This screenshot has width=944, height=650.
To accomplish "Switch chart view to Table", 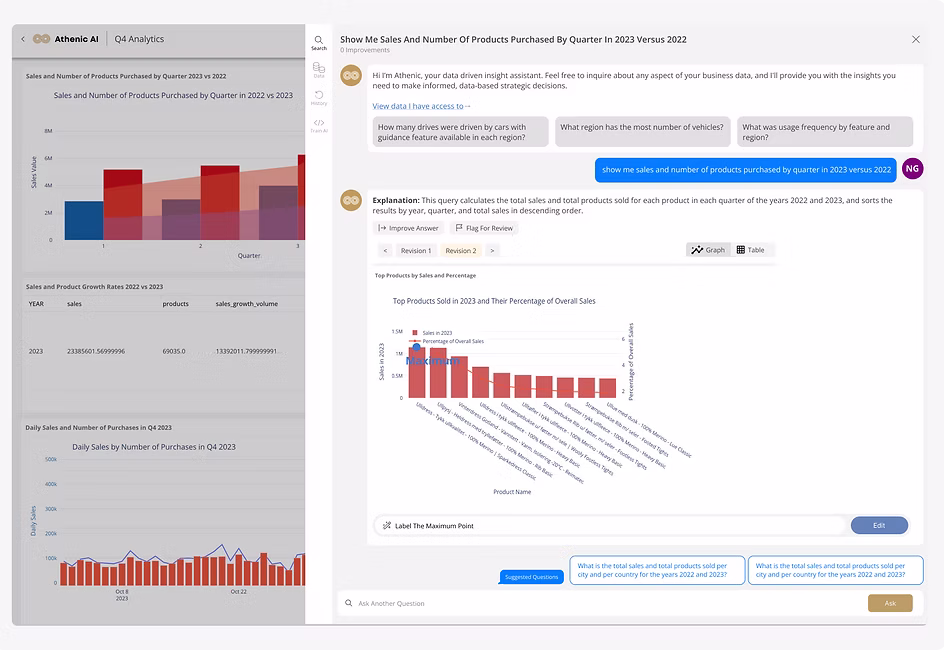I will coord(751,250).
